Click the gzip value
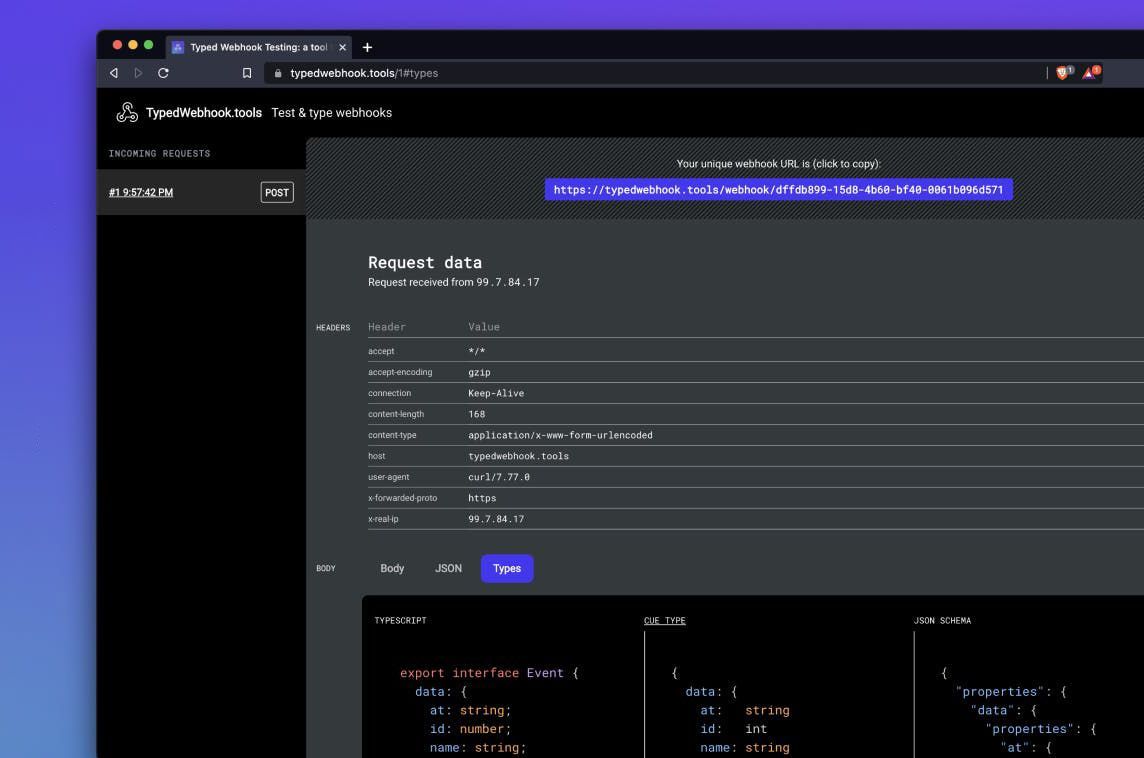The width and height of the screenshot is (1144, 758). click(x=479, y=372)
